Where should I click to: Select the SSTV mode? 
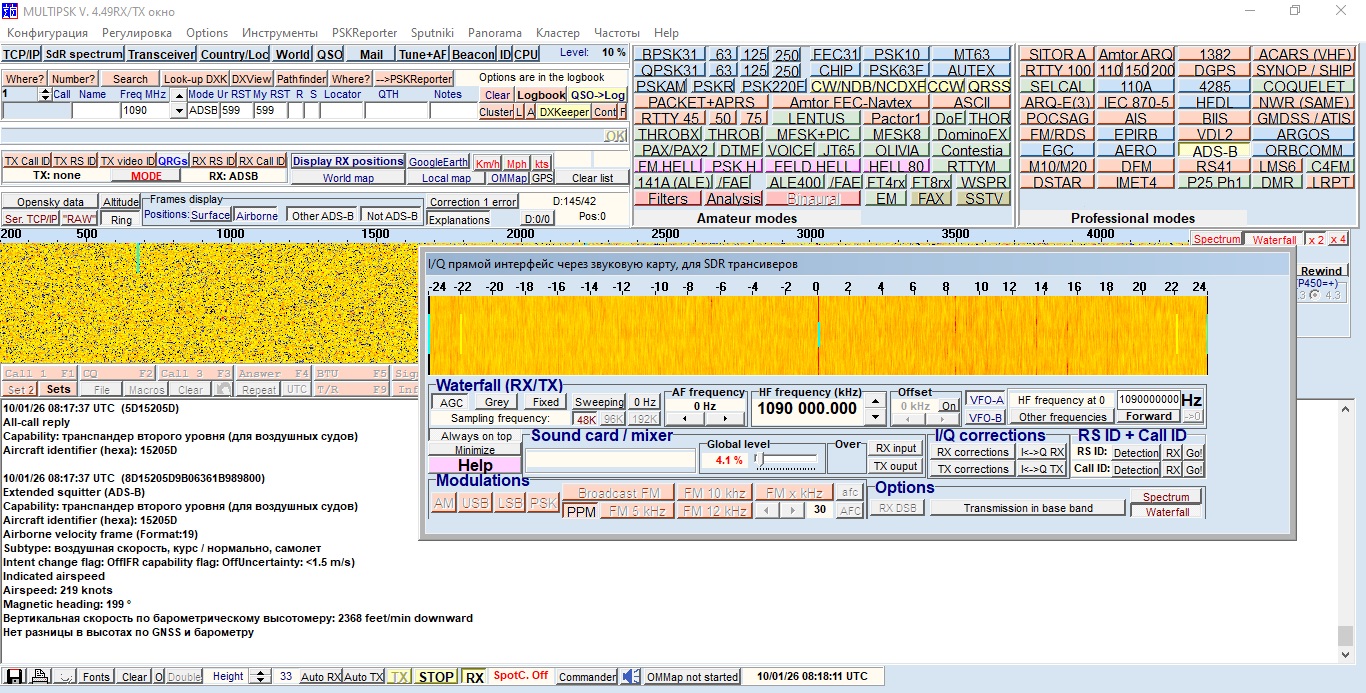[x=983, y=198]
